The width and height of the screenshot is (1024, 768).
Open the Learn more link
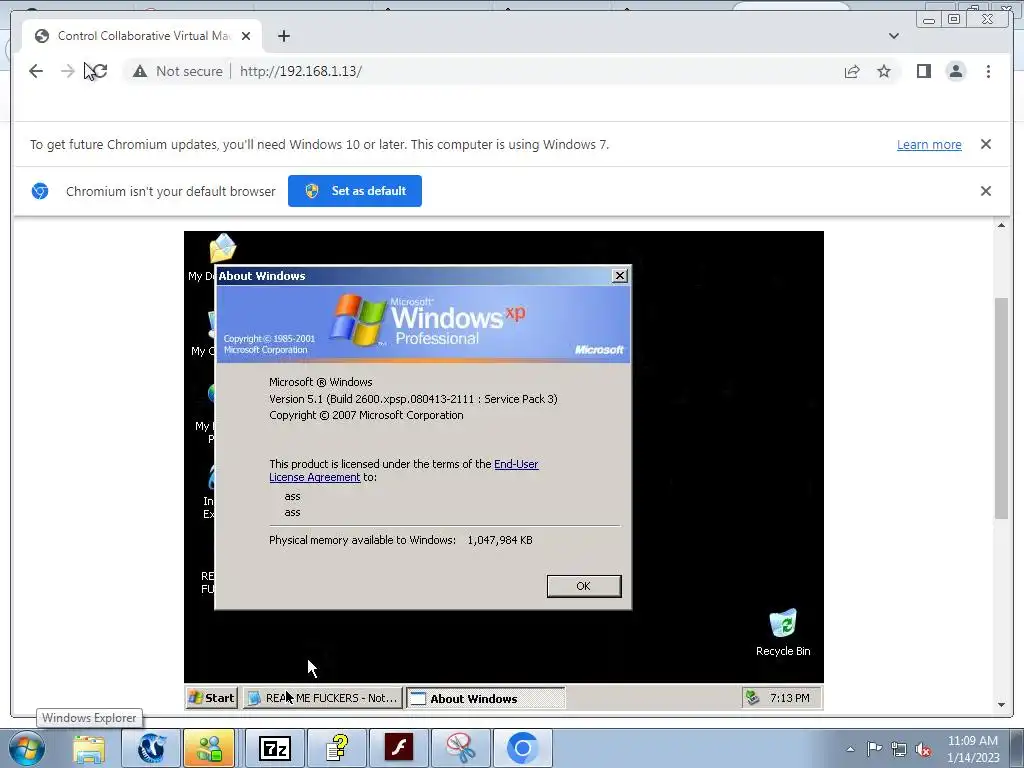click(x=929, y=144)
